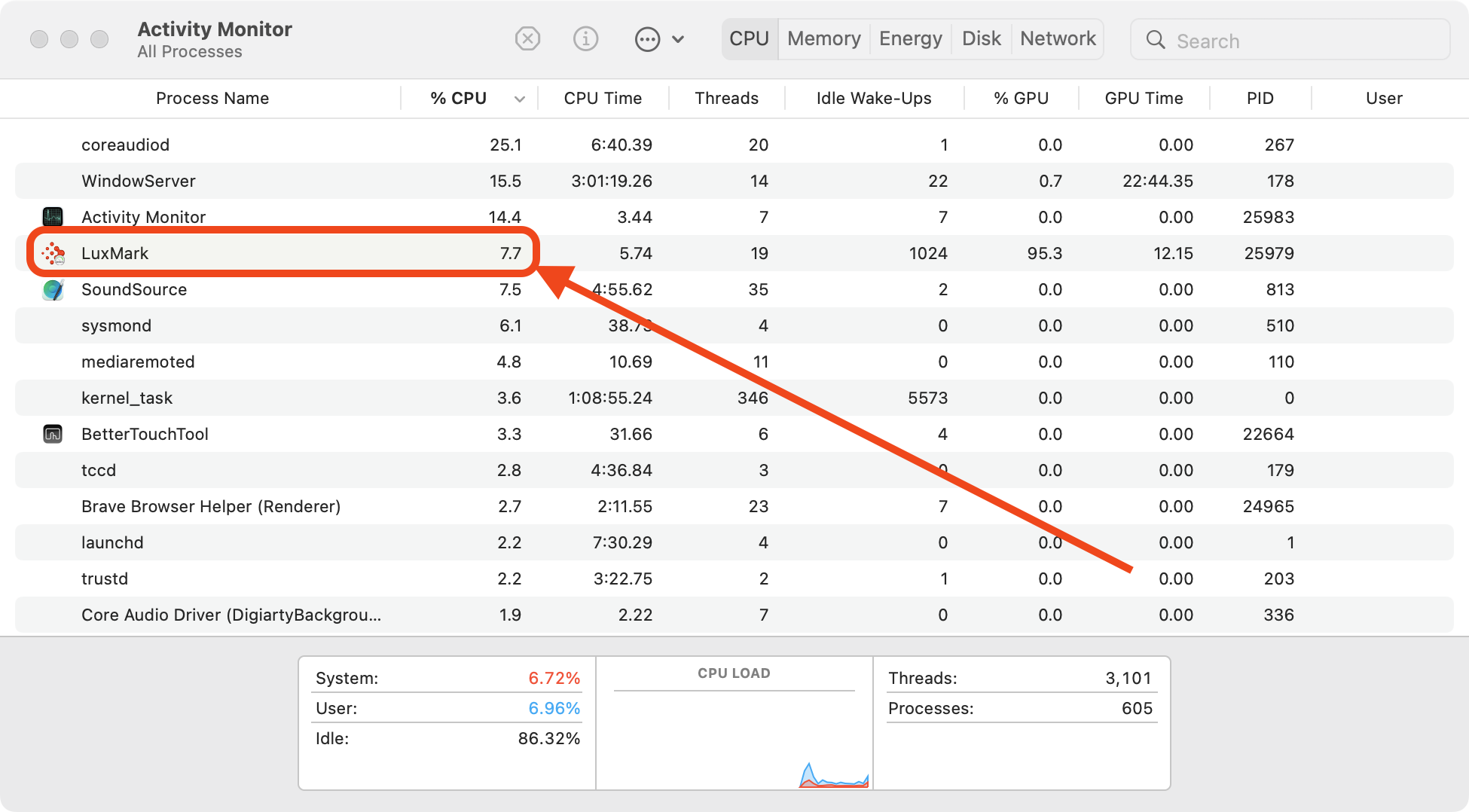The image size is (1469, 812).
Task: Click the CPU LOAD graph
Action: [x=734, y=738]
